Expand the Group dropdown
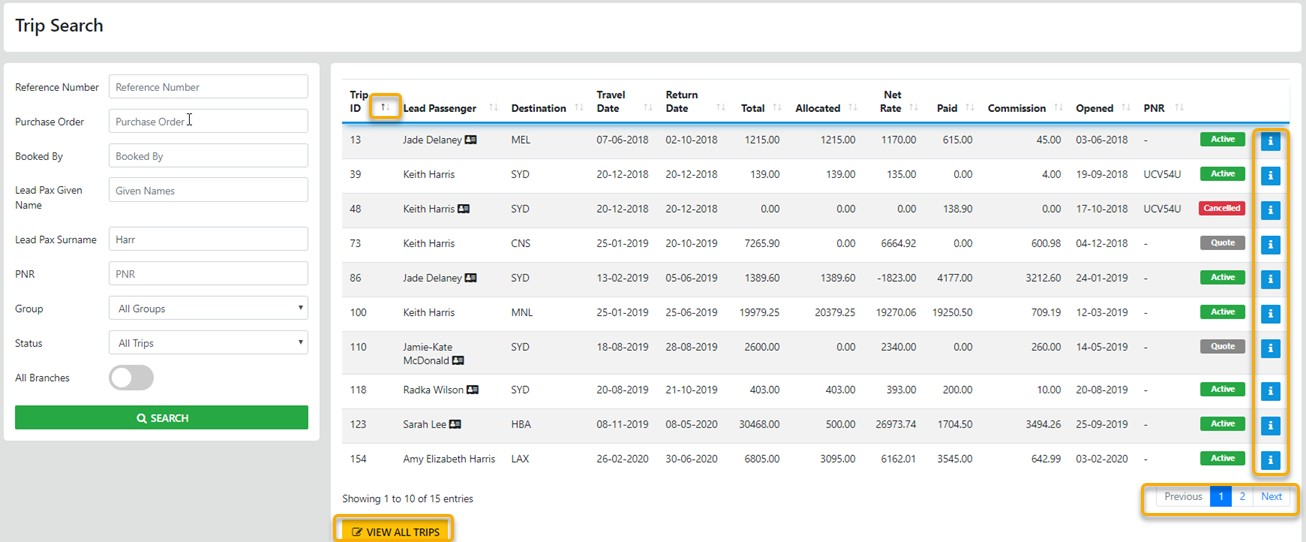 [x=208, y=309]
